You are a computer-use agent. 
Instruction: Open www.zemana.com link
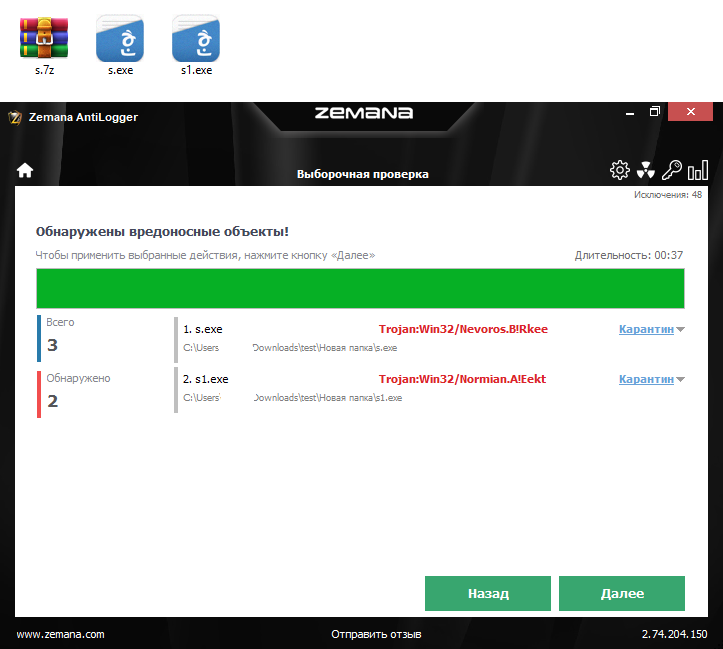click(60, 634)
